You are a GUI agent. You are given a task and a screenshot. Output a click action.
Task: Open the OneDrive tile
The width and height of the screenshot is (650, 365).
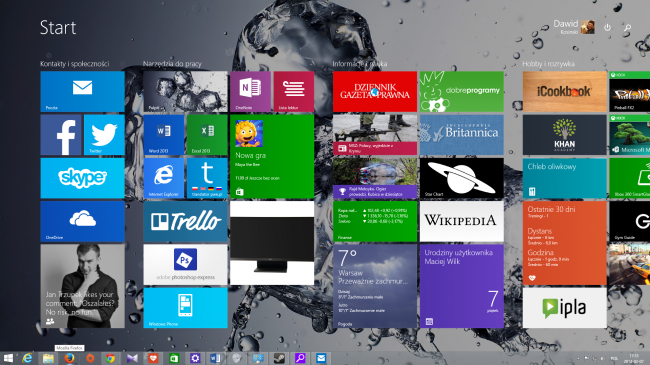pyautogui.click(x=82, y=221)
